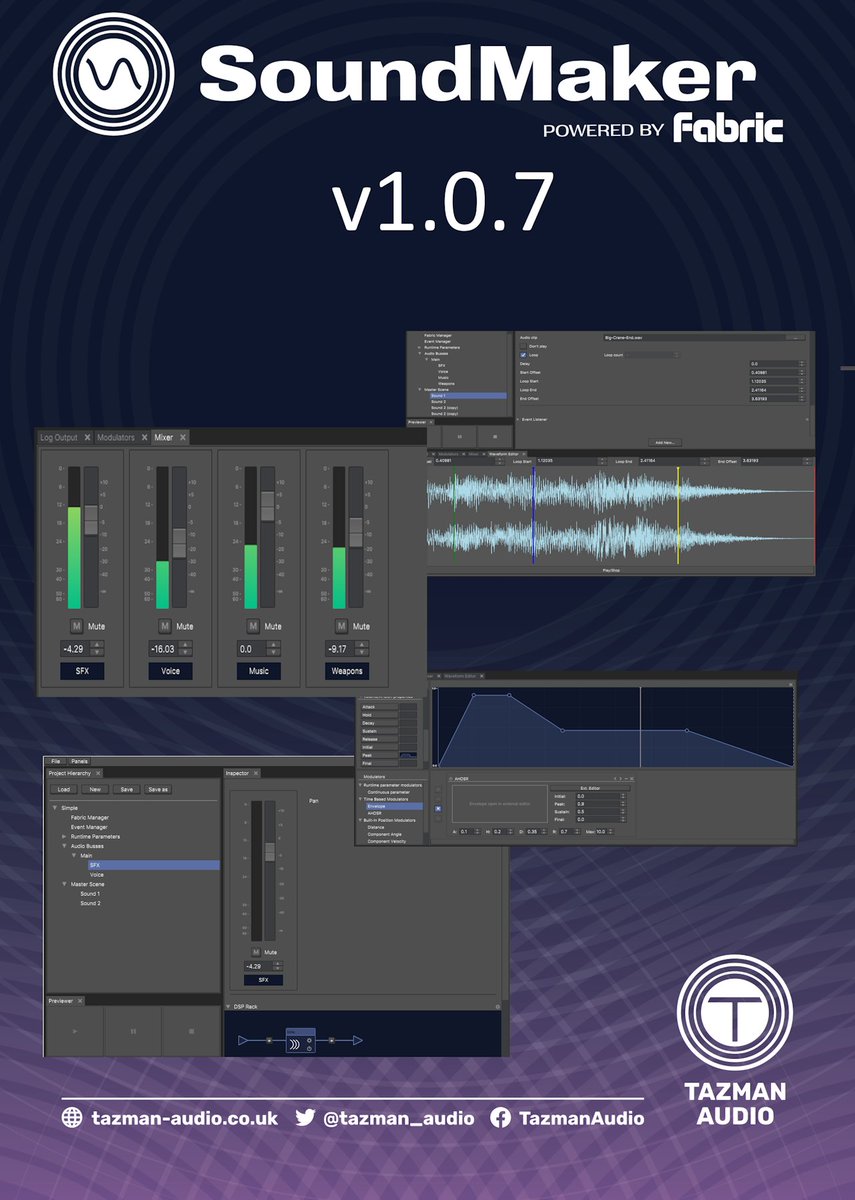Click the audio clip browse button
Viewport: 855px width, 1200px height.
(x=795, y=338)
